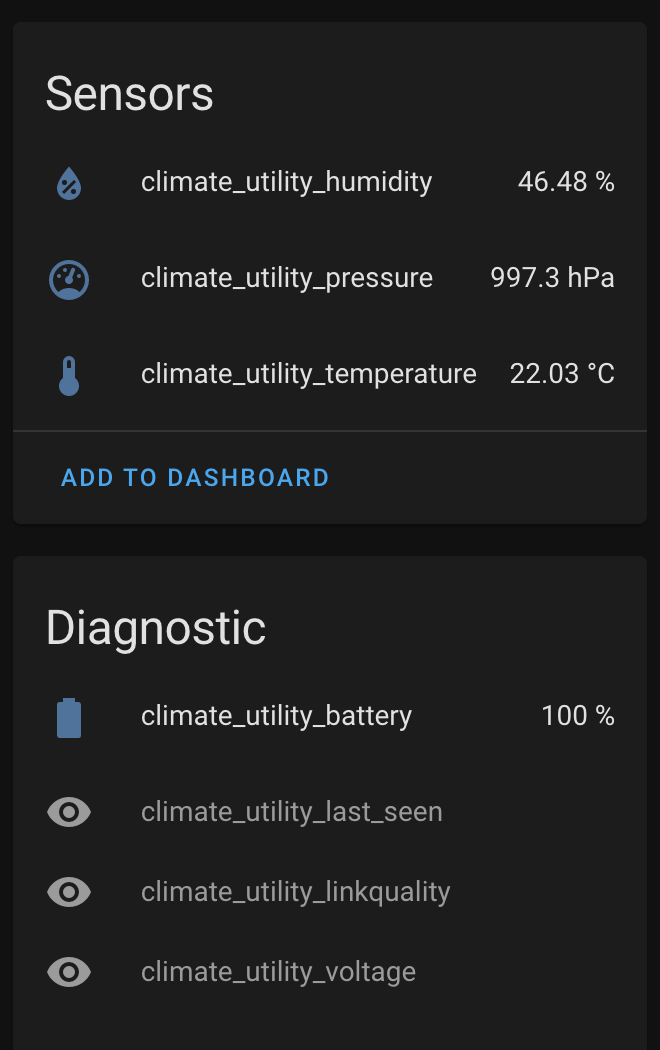660x1050 pixels.
Task: Toggle visibility of climate_utility_linkquality
Action: (x=68, y=892)
